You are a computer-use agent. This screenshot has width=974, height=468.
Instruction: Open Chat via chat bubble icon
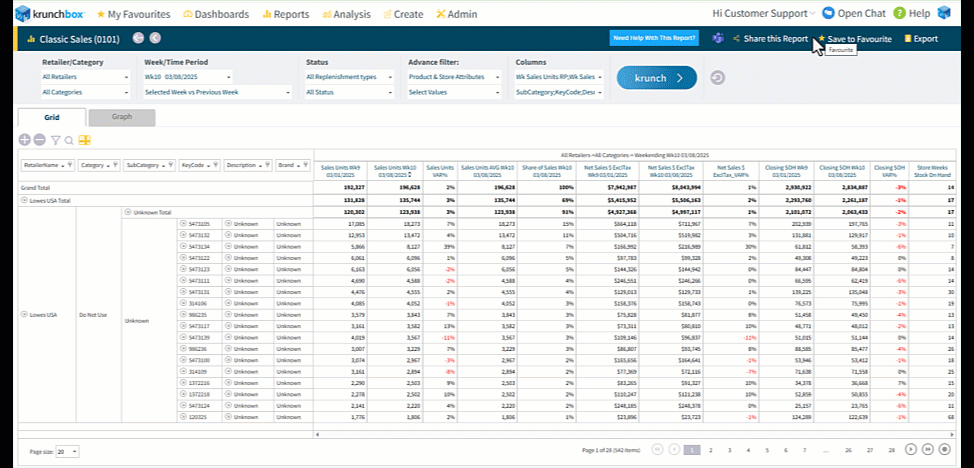(x=828, y=13)
